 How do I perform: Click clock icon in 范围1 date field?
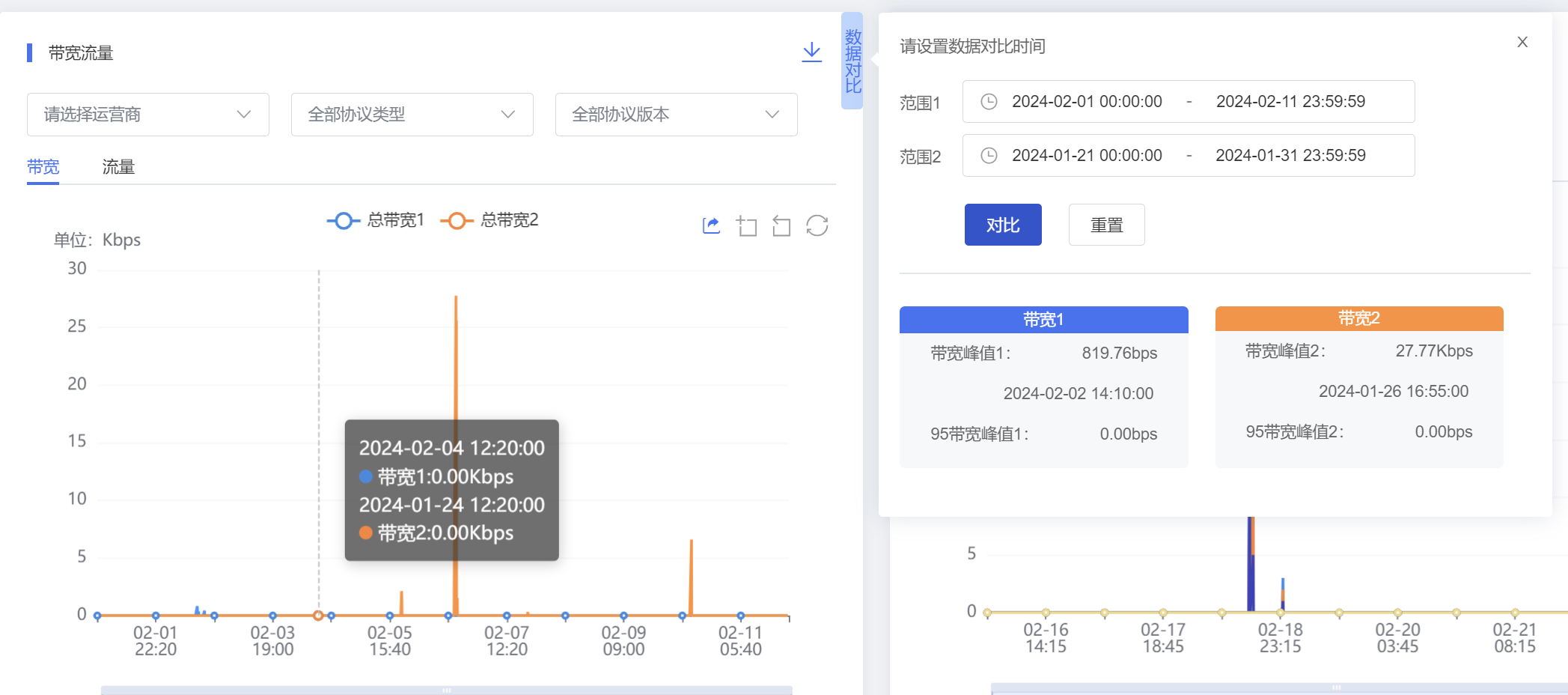pyautogui.click(x=989, y=102)
